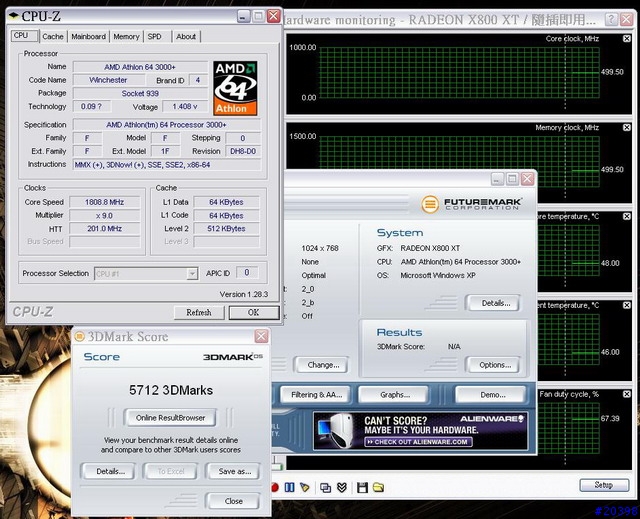Screen dimensions: 640x519
Task: Click the Change button in 3DMark
Action: (323, 365)
